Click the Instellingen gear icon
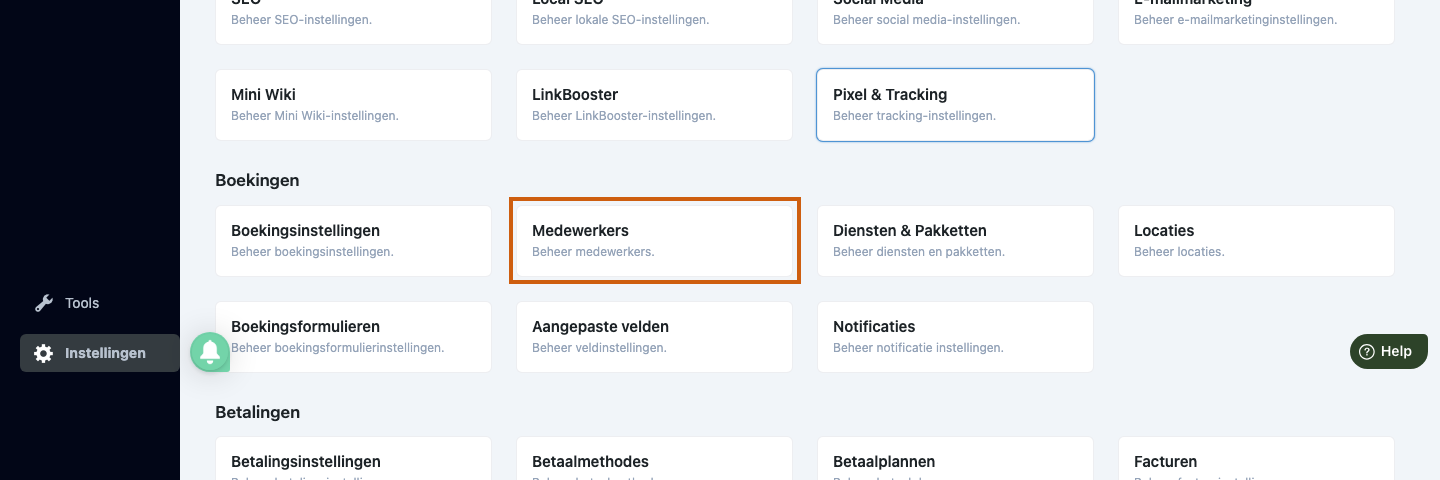1440x480 pixels. pyautogui.click(x=43, y=353)
